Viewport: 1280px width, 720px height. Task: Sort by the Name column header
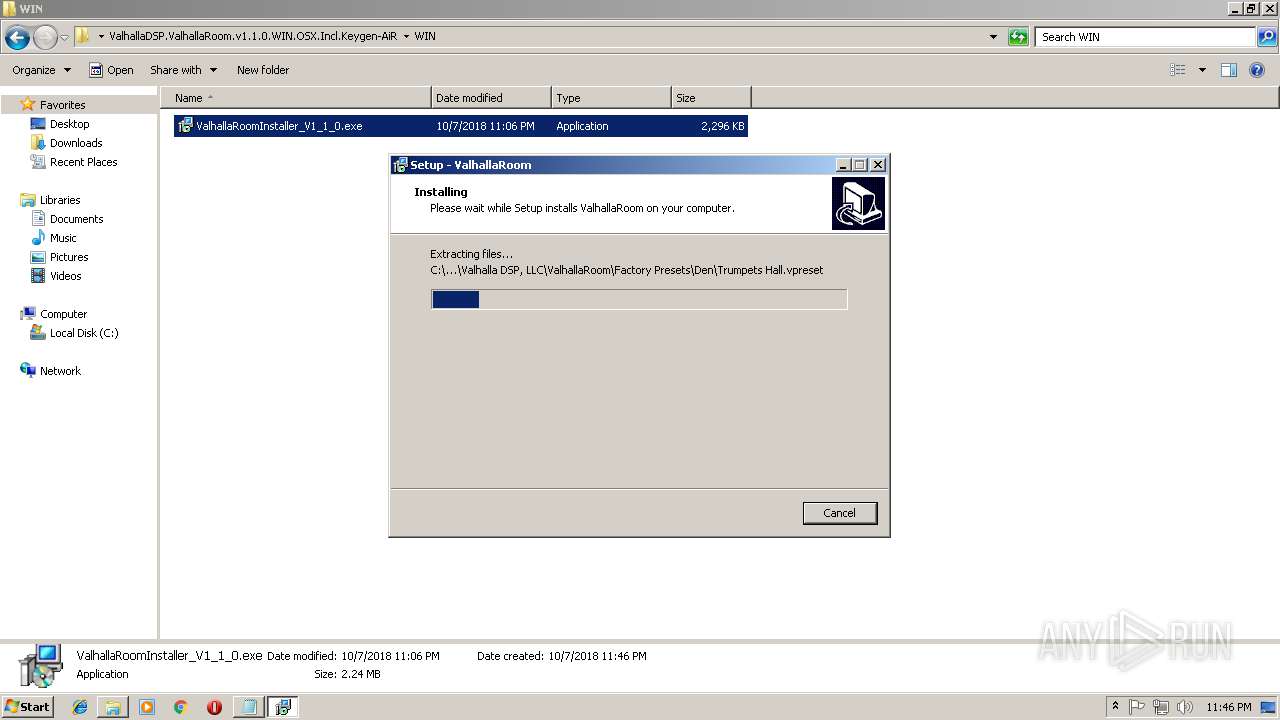[x=296, y=98]
